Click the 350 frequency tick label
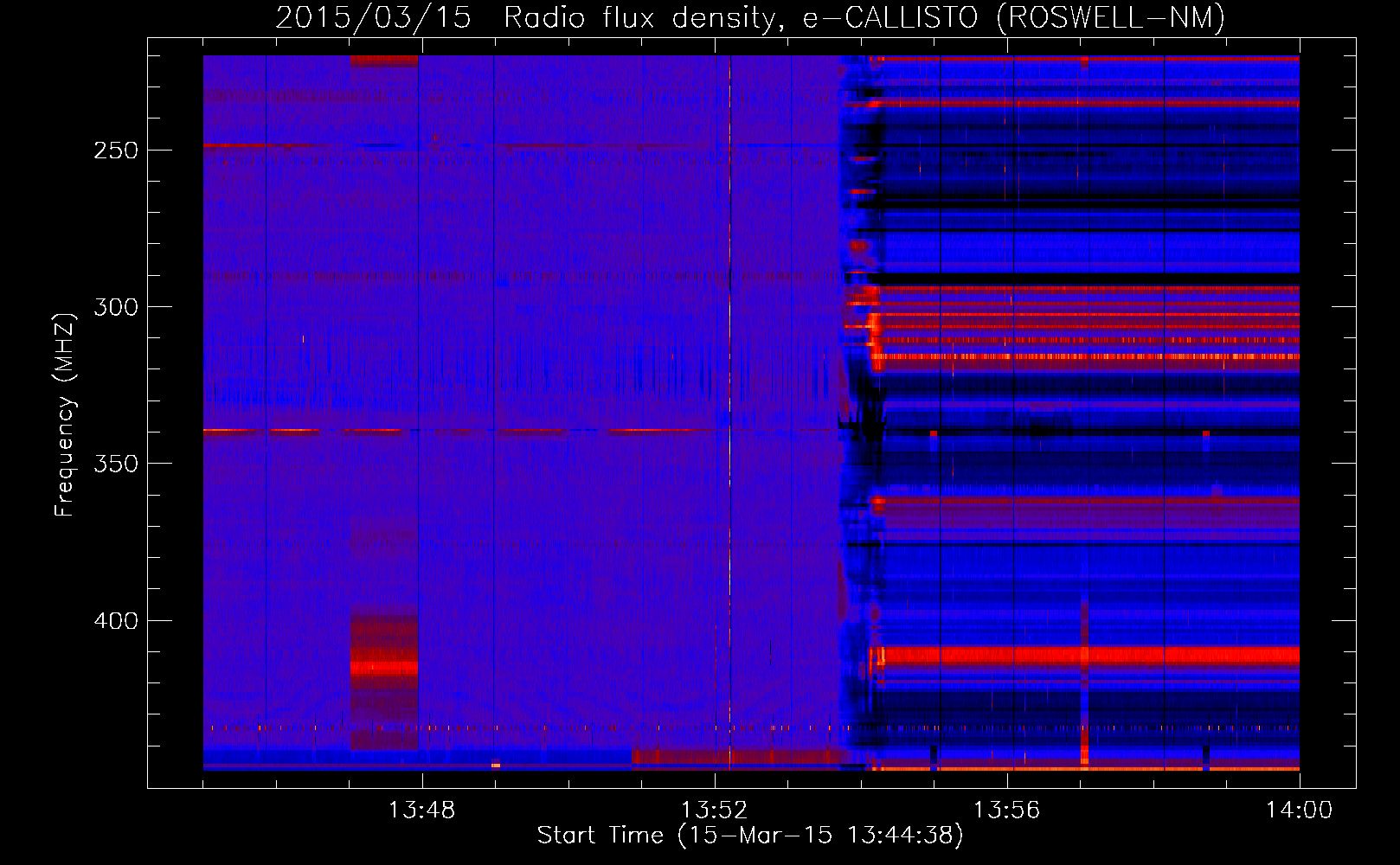 tap(115, 464)
